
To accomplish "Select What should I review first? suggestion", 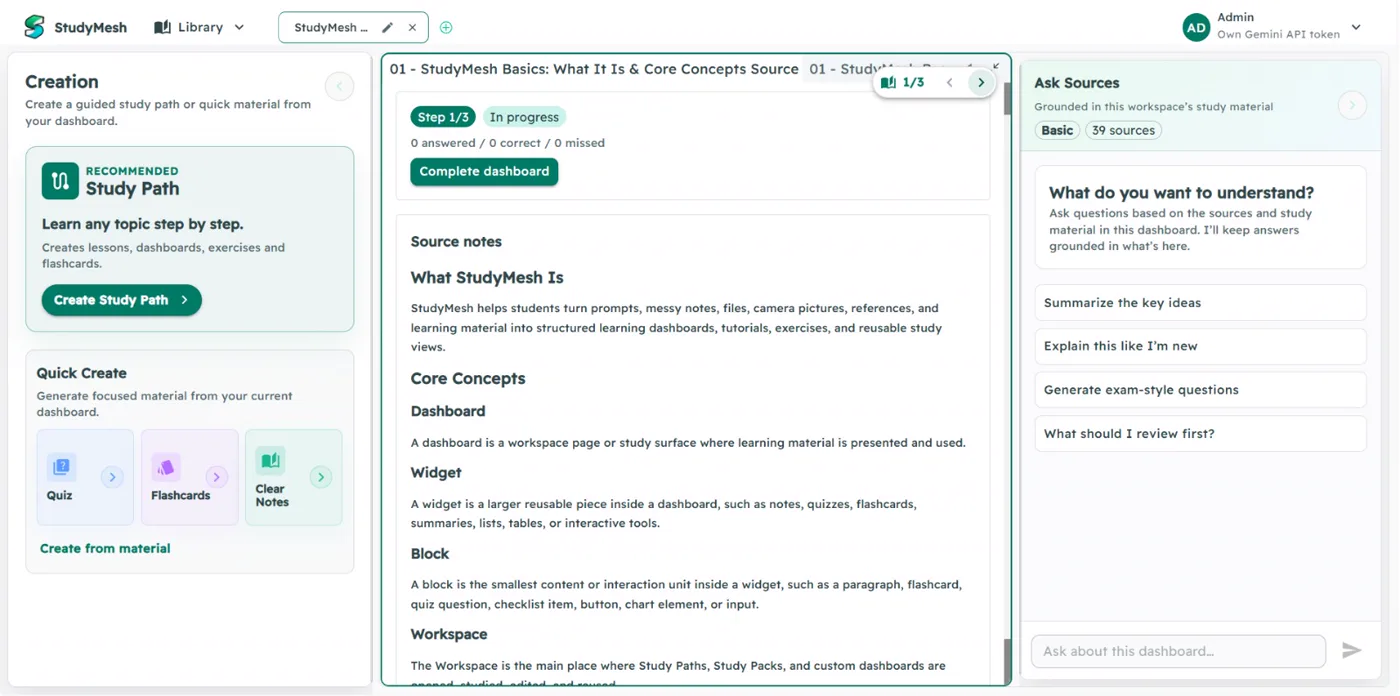I will pos(1200,434).
